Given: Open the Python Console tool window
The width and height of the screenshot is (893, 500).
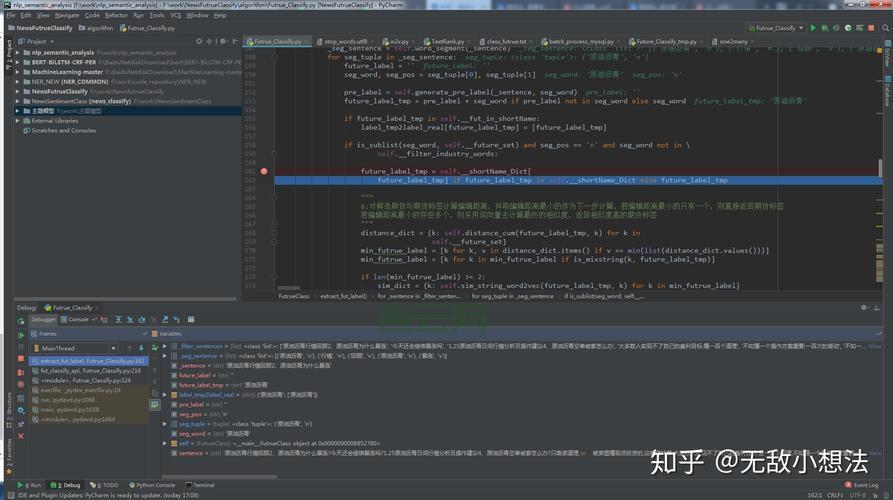Looking at the screenshot, I should tap(152, 485).
